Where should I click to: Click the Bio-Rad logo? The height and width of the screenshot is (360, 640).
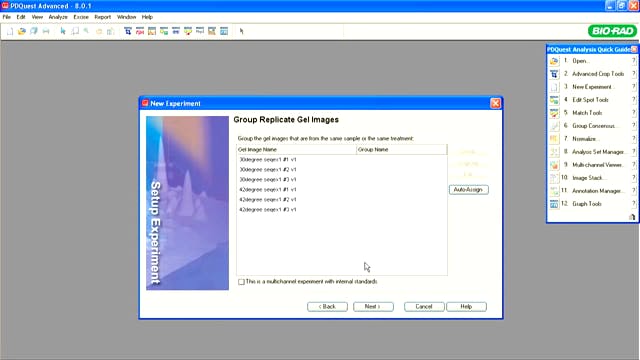(612, 31)
